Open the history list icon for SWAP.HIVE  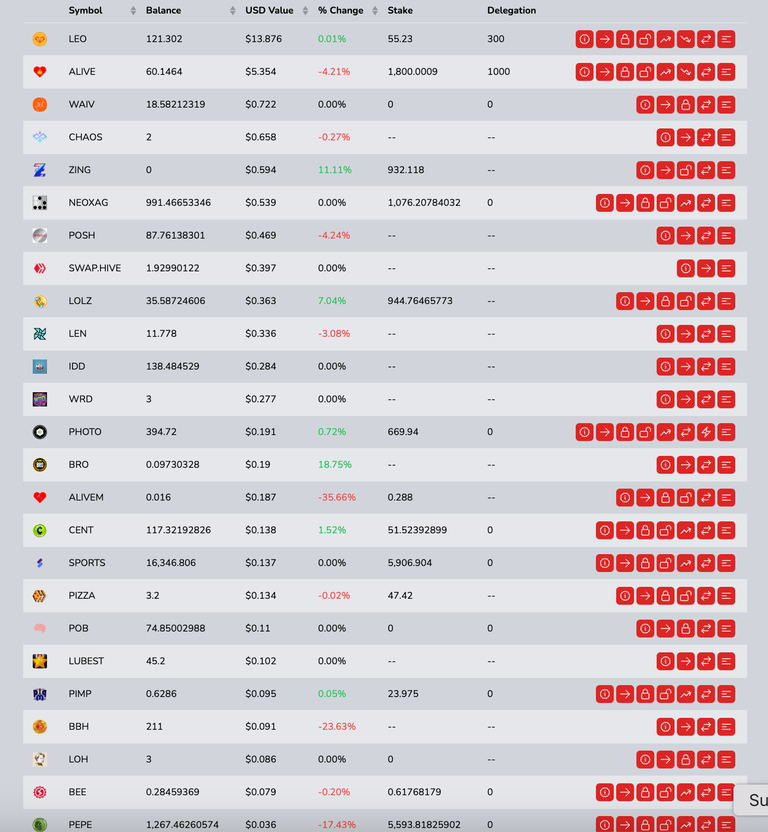[726, 268]
